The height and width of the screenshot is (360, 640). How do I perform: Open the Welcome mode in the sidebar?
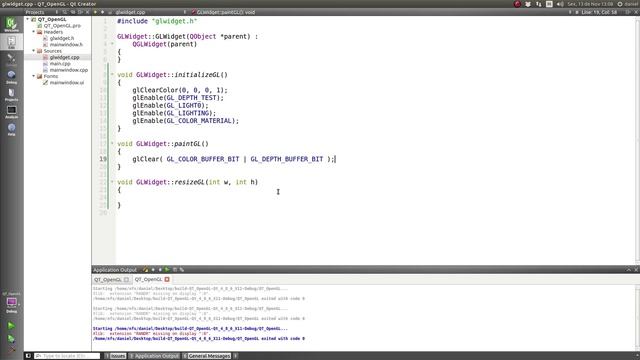[x=11, y=24]
